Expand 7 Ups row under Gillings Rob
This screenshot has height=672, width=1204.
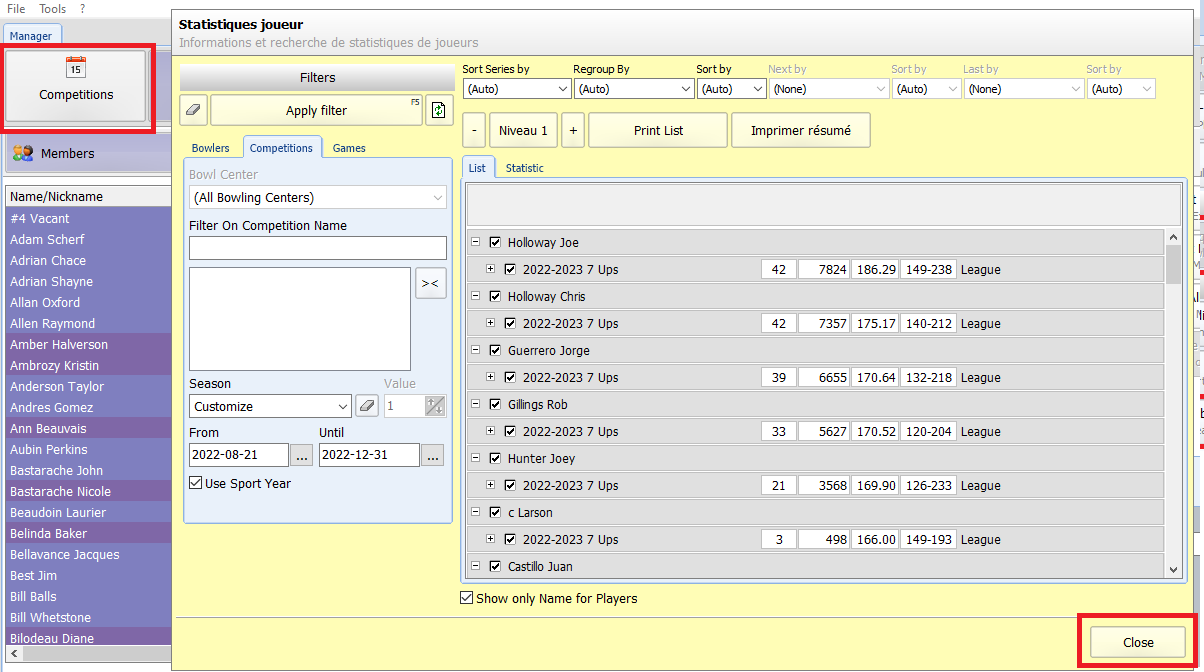tap(490, 431)
